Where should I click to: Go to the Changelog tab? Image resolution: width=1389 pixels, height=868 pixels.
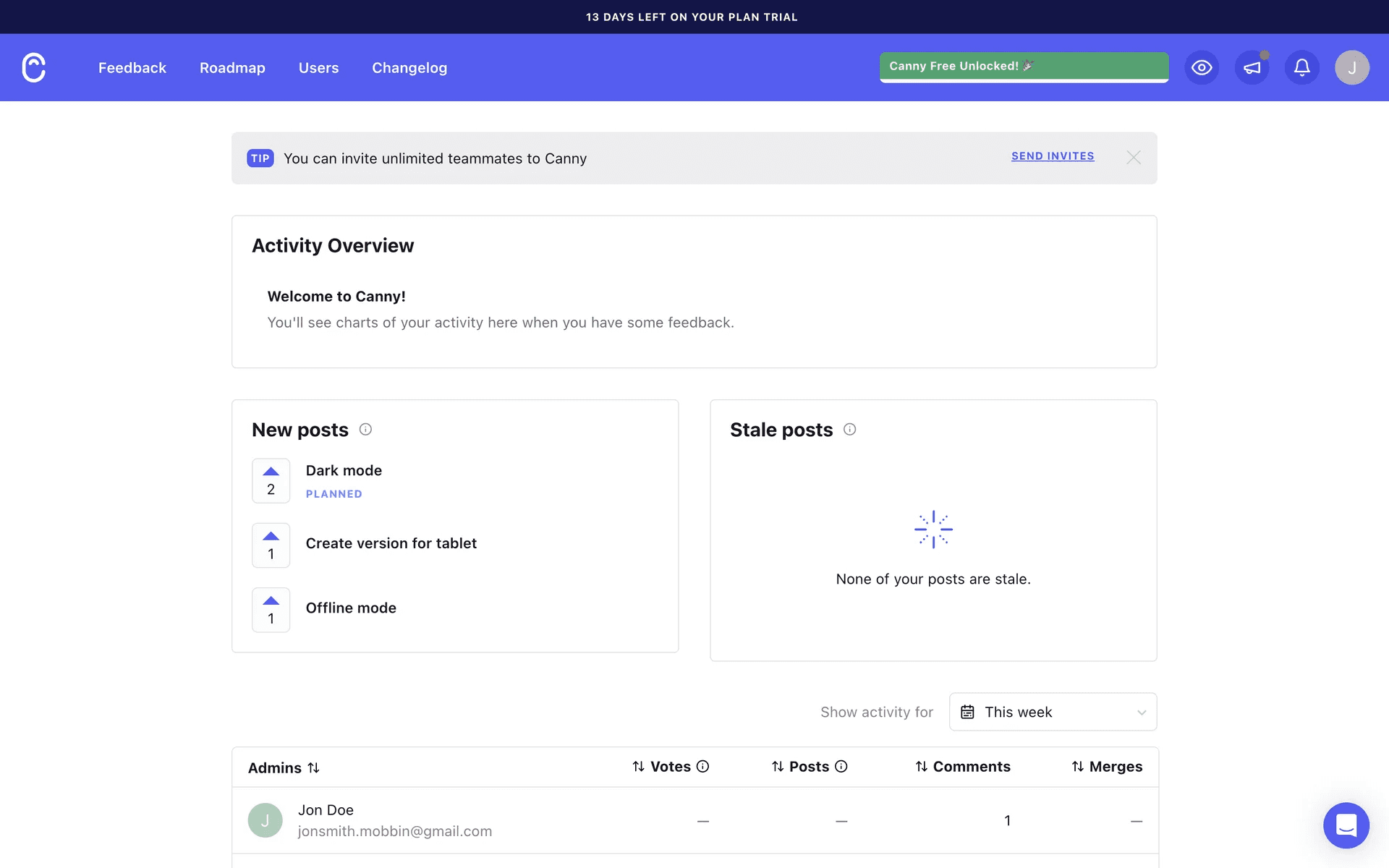(x=409, y=67)
